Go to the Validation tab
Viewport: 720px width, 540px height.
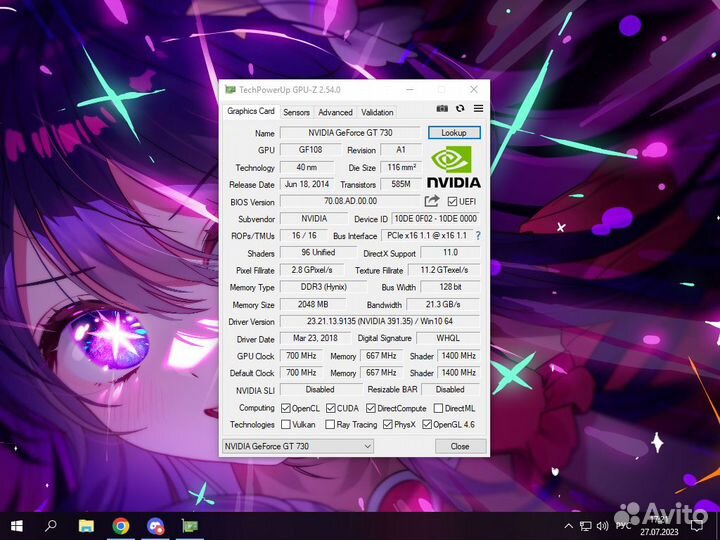[377, 112]
